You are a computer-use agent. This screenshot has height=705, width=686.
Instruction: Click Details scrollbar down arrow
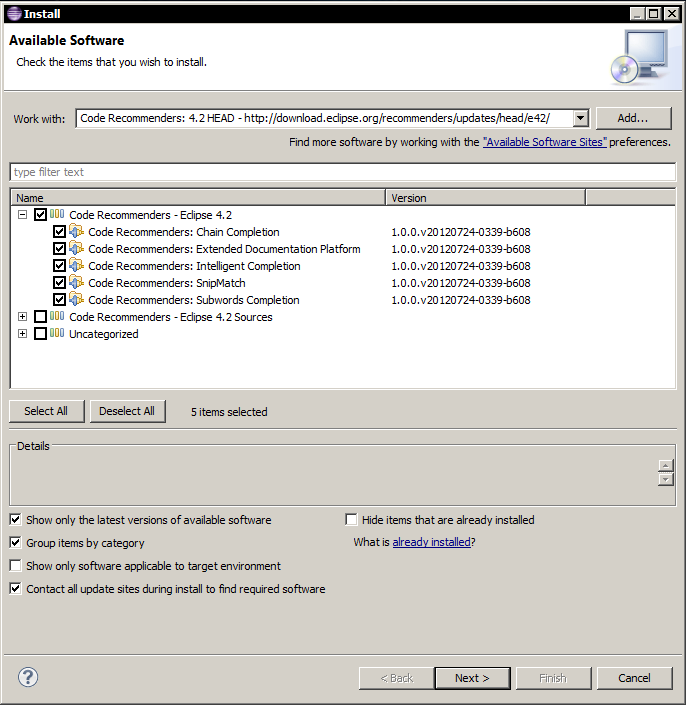(x=665, y=479)
